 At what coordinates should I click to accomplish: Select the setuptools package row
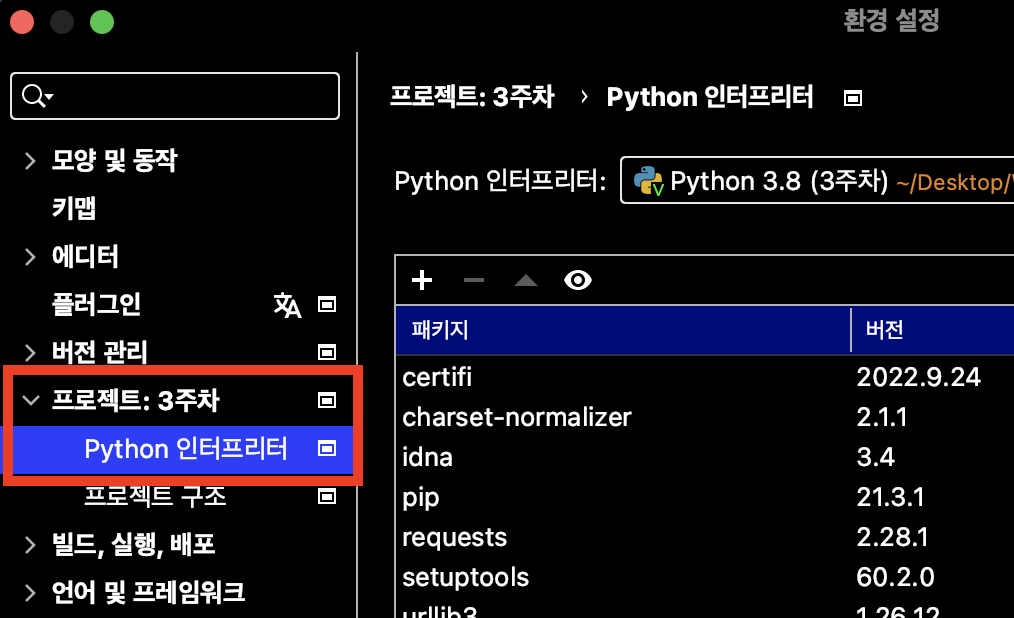[x=704, y=577]
